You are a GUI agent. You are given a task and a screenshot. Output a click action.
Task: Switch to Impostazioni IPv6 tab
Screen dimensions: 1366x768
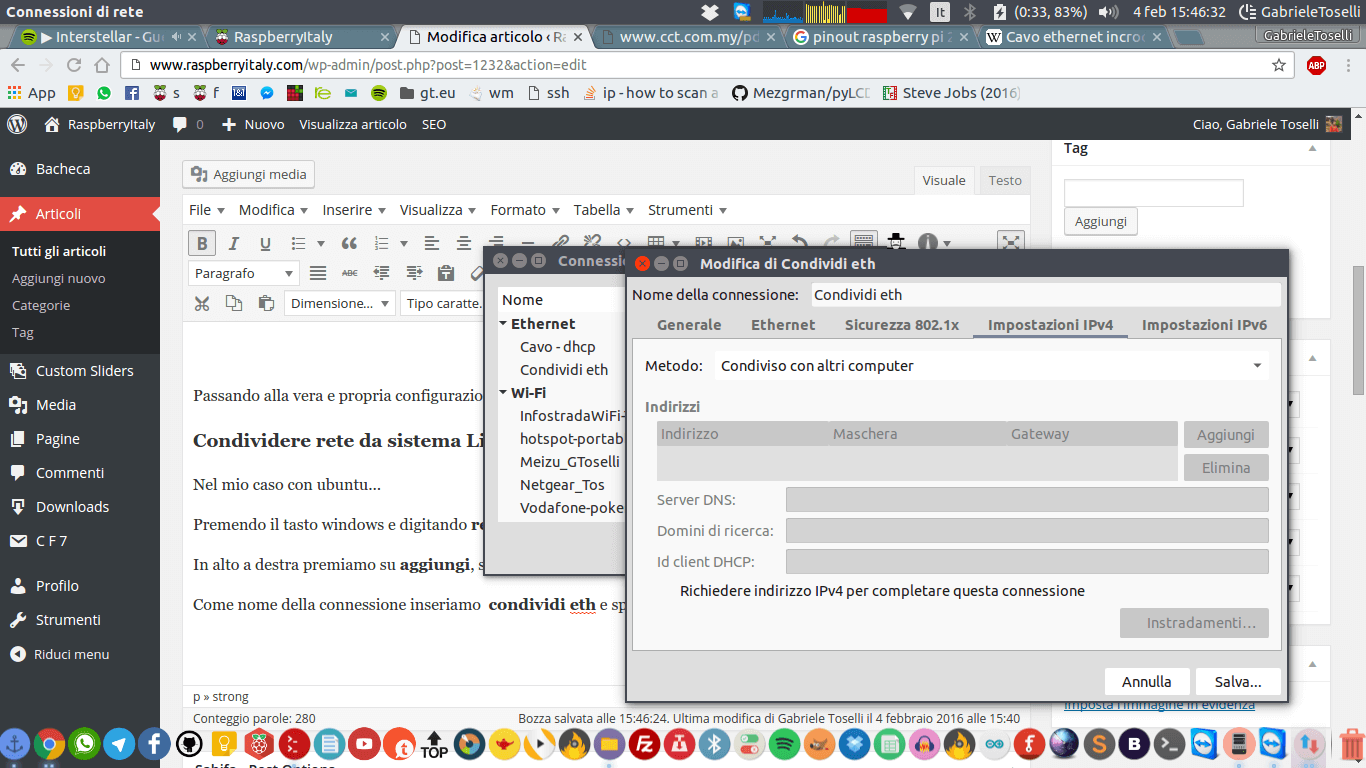click(1204, 325)
